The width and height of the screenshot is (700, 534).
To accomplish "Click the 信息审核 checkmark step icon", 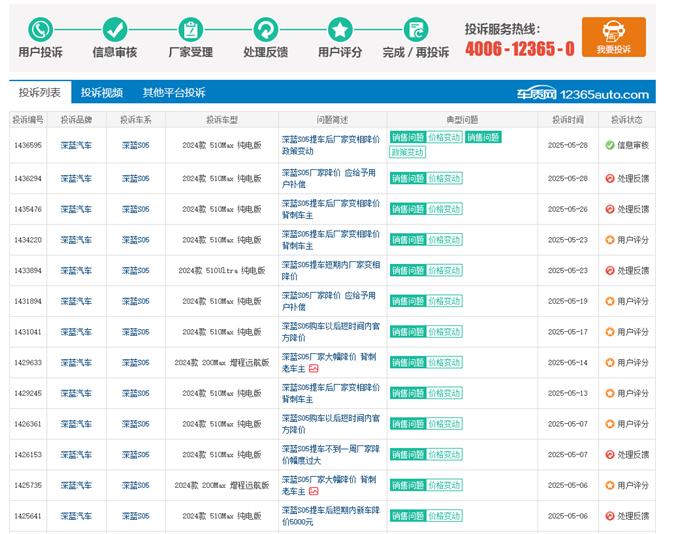I will click(x=115, y=30).
